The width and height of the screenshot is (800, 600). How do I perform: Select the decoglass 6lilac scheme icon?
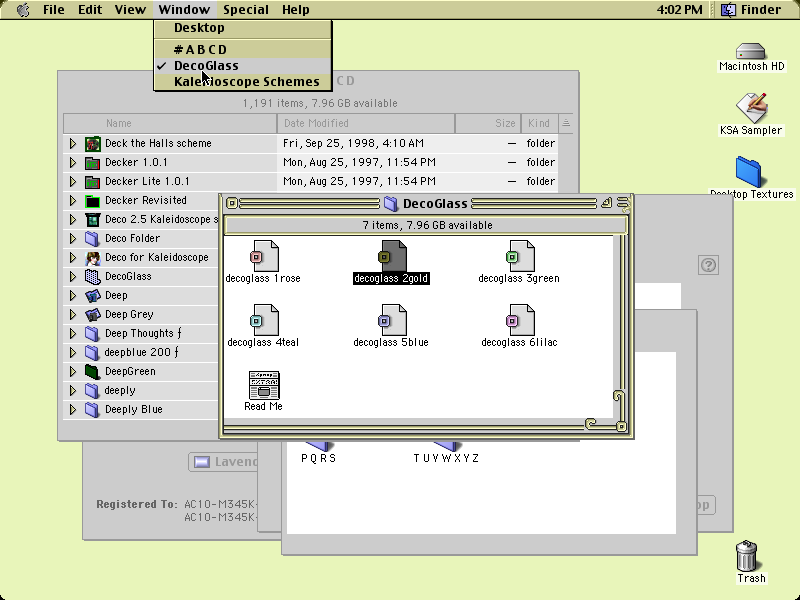coord(520,320)
